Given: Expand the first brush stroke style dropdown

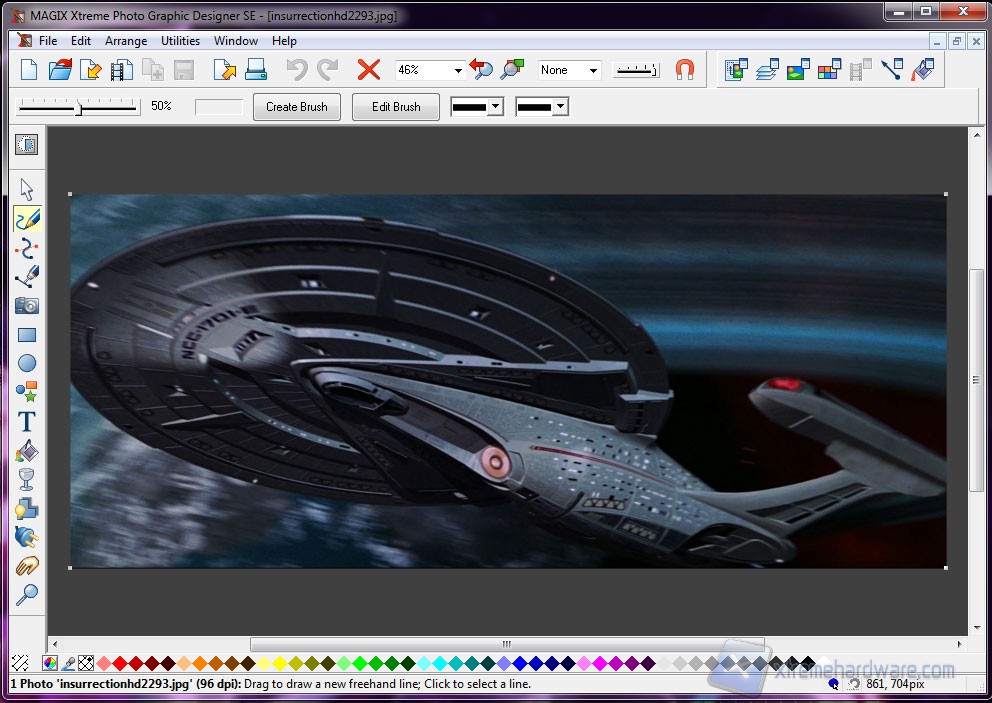Looking at the screenshot, I should coord(494,107).
